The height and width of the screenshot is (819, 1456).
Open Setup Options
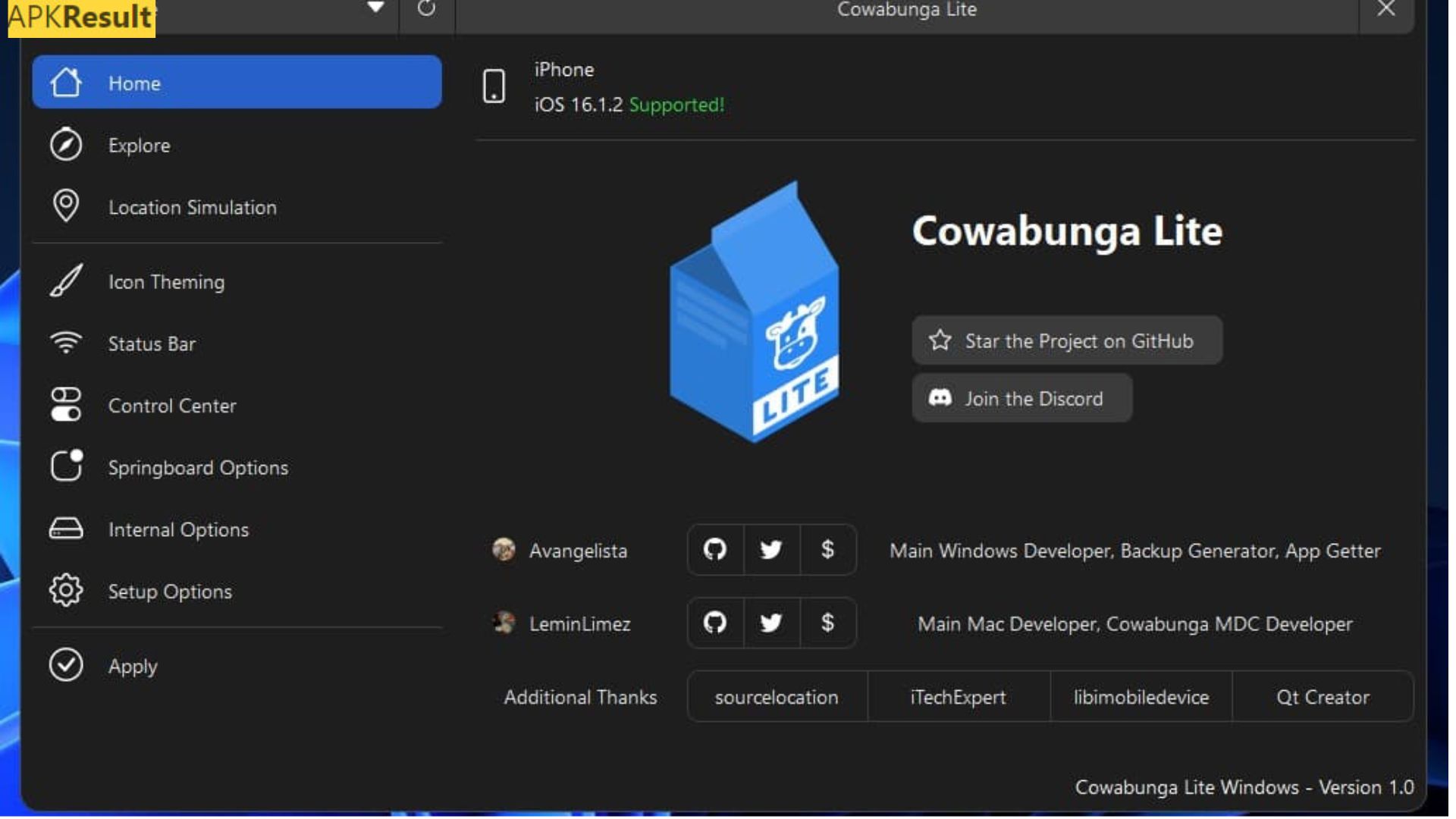pyautogui.click(x=237, y=591)
